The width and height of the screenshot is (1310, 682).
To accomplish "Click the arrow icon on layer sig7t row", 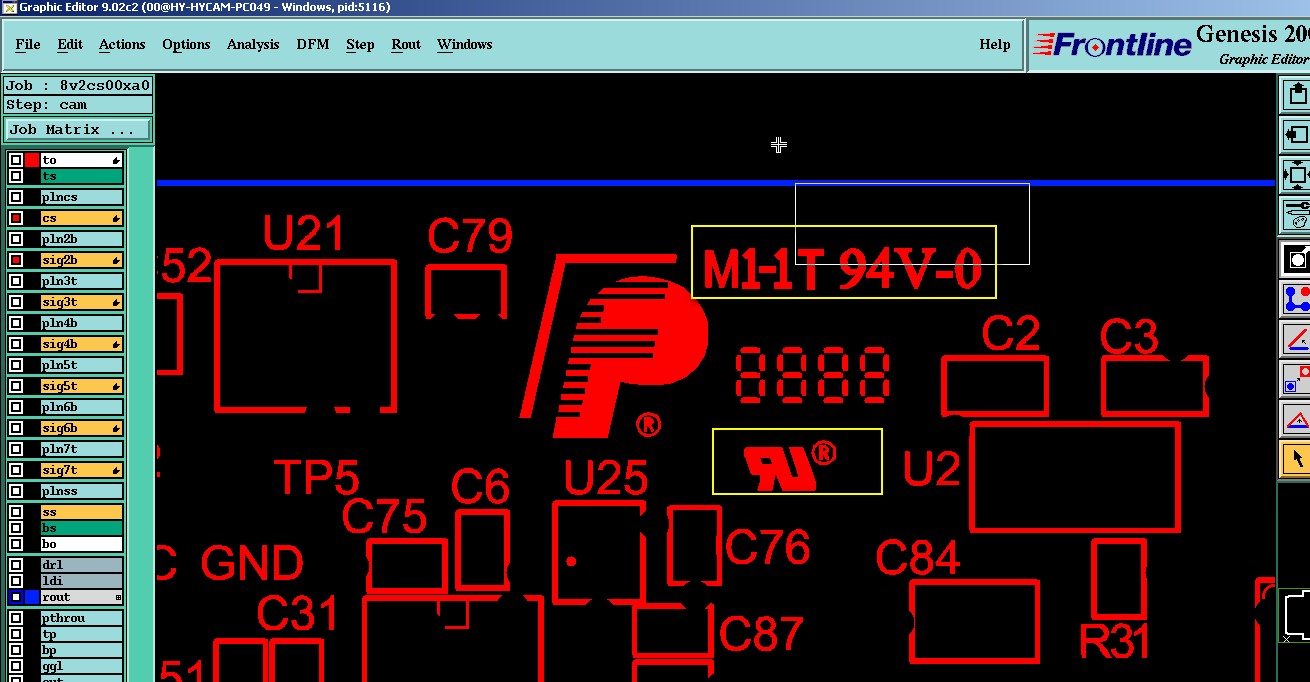I will pos(117,470).
